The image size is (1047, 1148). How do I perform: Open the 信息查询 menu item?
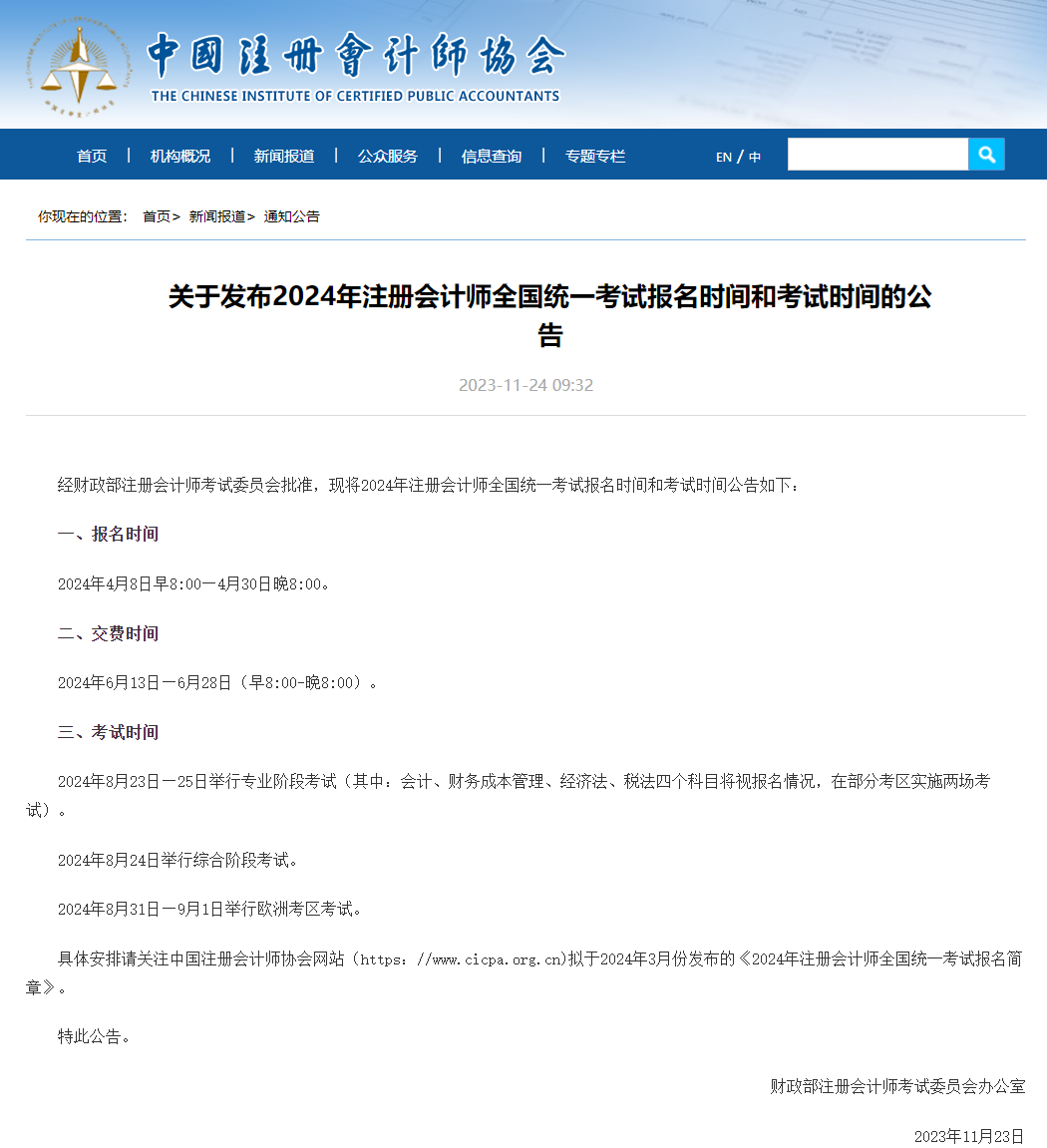(x=492, y=156)
